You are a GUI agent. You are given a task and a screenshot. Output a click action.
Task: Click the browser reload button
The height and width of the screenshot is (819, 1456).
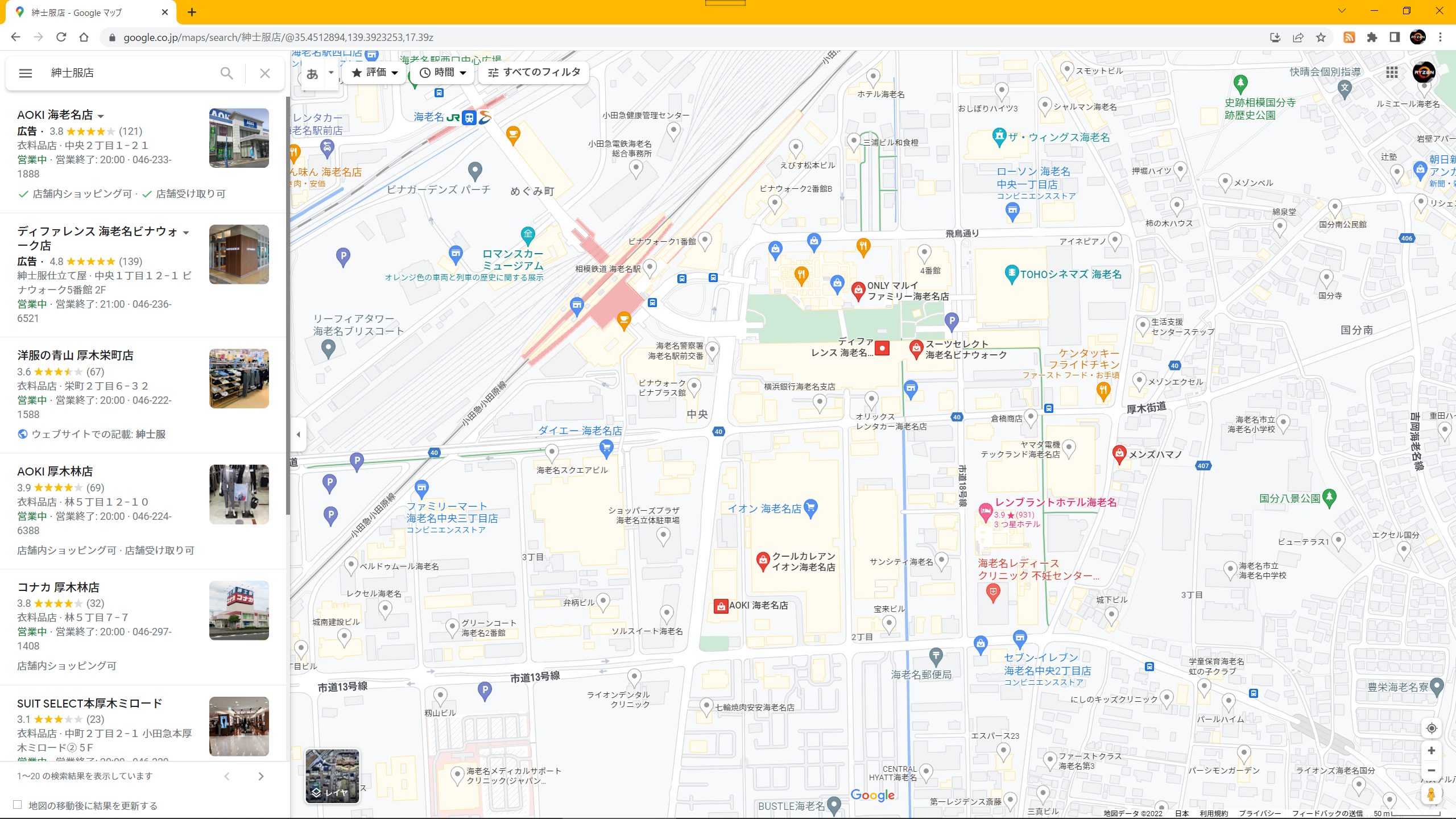(61, 38)
